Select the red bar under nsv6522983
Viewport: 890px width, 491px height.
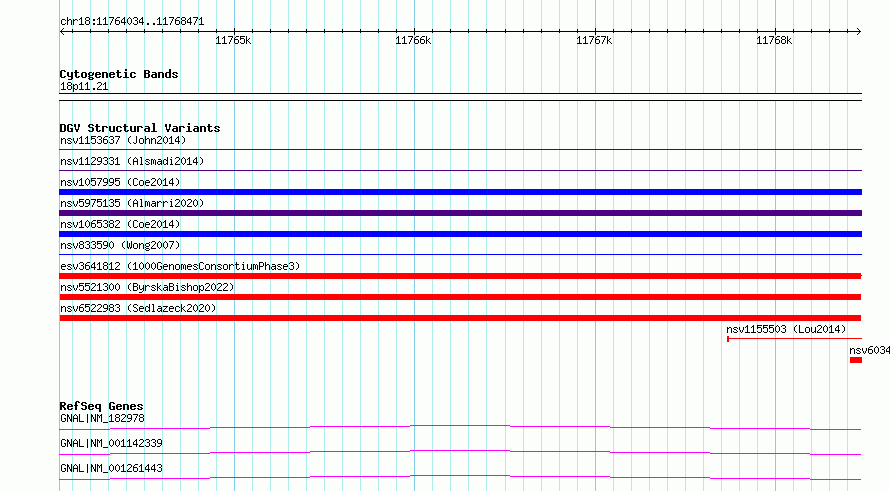click(x=460, y=318)
